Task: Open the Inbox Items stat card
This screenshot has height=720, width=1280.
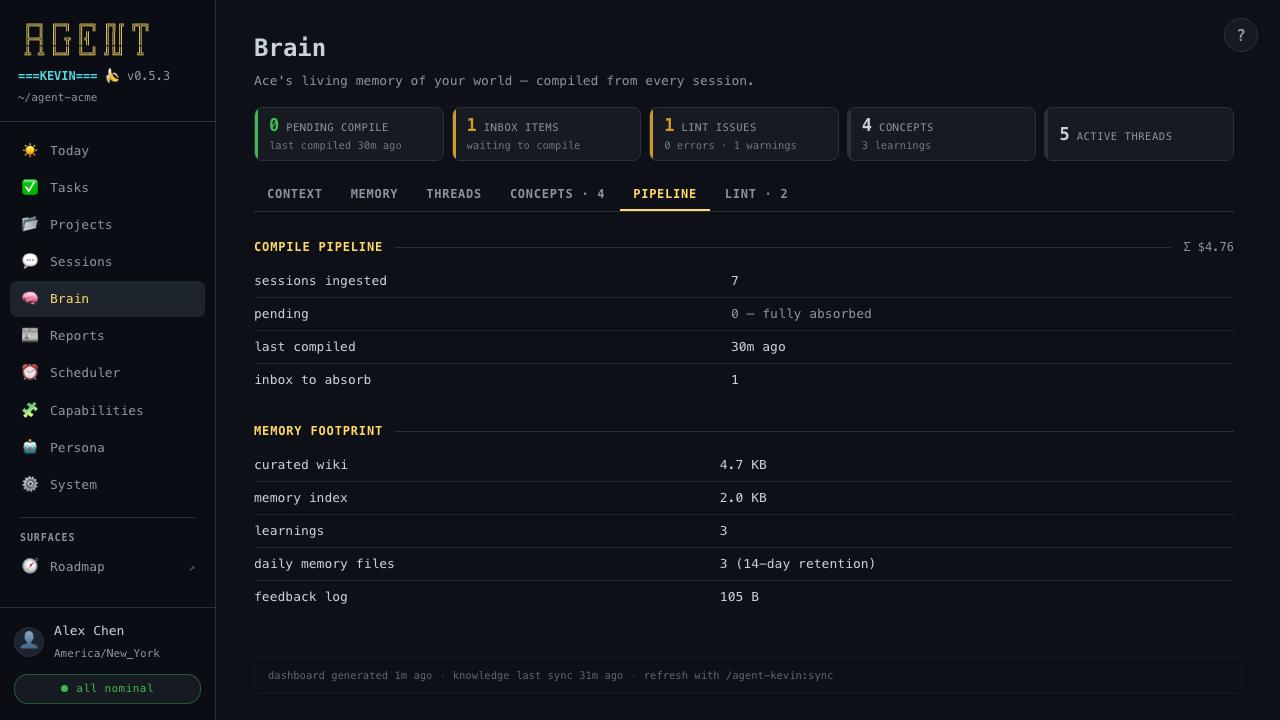Action: click(x=546, y=134)
